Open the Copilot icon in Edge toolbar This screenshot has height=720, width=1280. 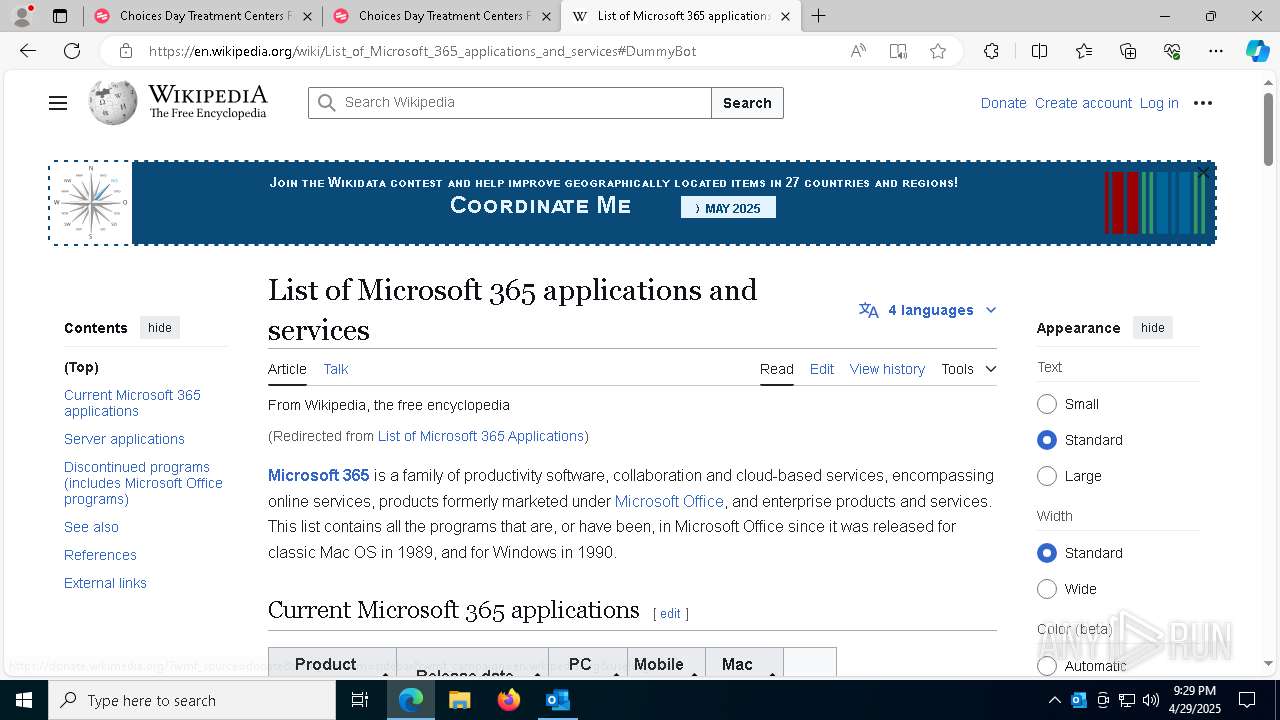[1257, 51]
